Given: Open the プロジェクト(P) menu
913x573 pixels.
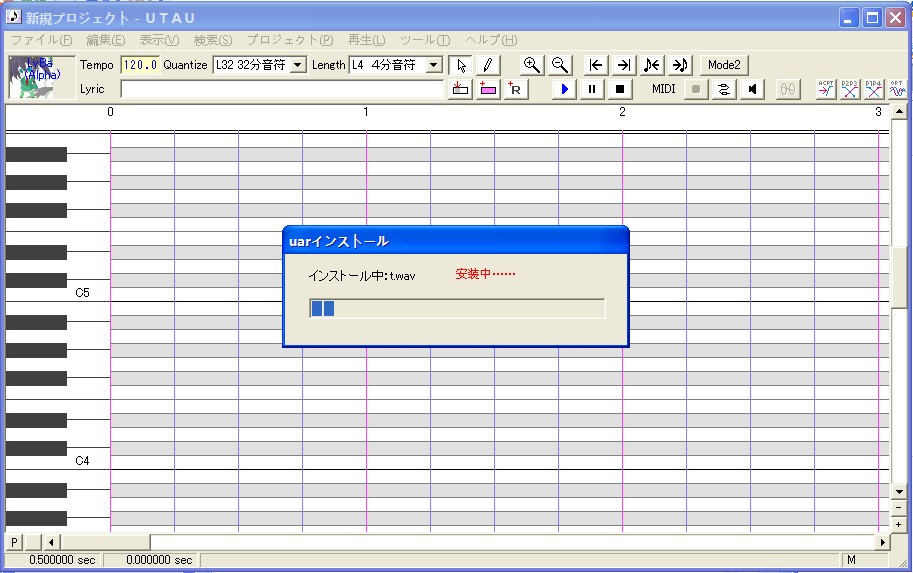Looking at the screenshot, I should [290, 40].
